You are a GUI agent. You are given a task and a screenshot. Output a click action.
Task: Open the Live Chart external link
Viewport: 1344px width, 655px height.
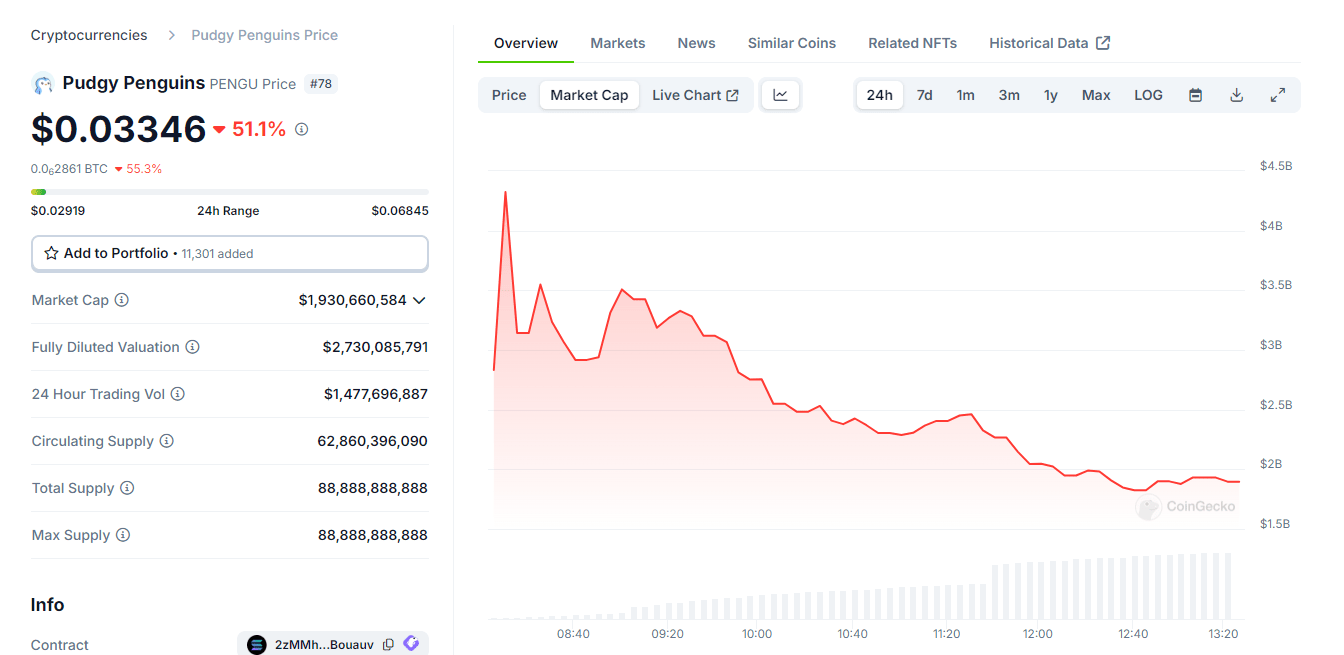[695, 94]
